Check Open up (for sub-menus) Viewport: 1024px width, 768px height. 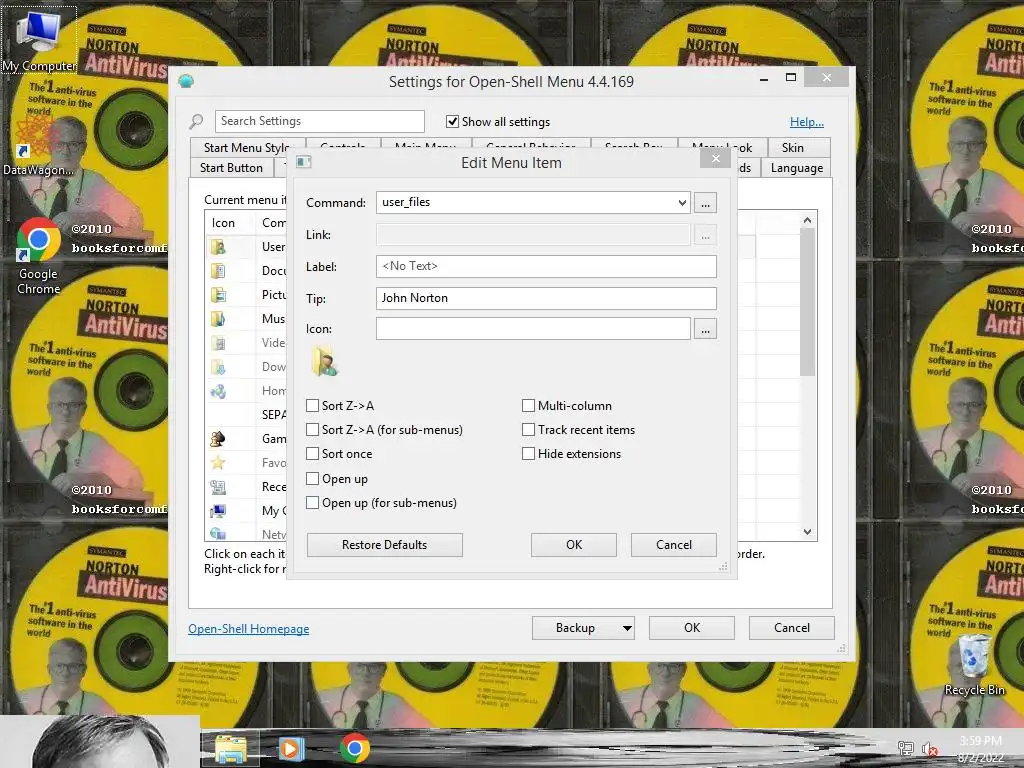point(312,503)
